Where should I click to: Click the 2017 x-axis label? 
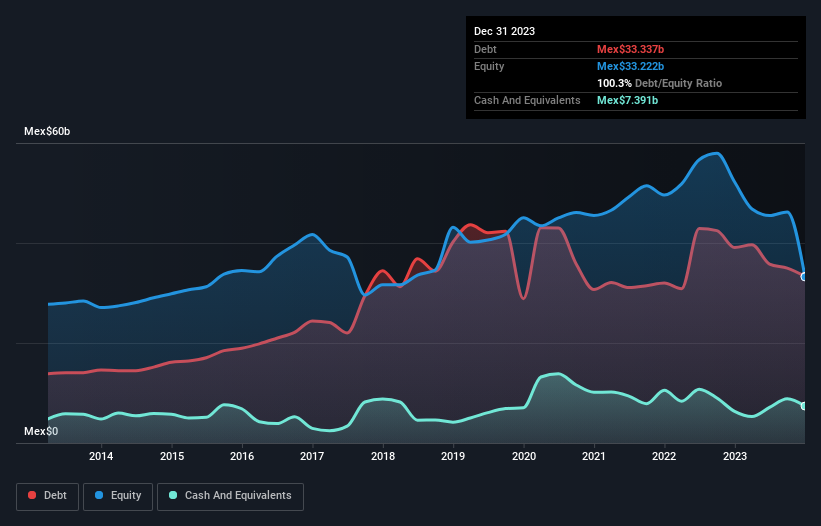312,456
